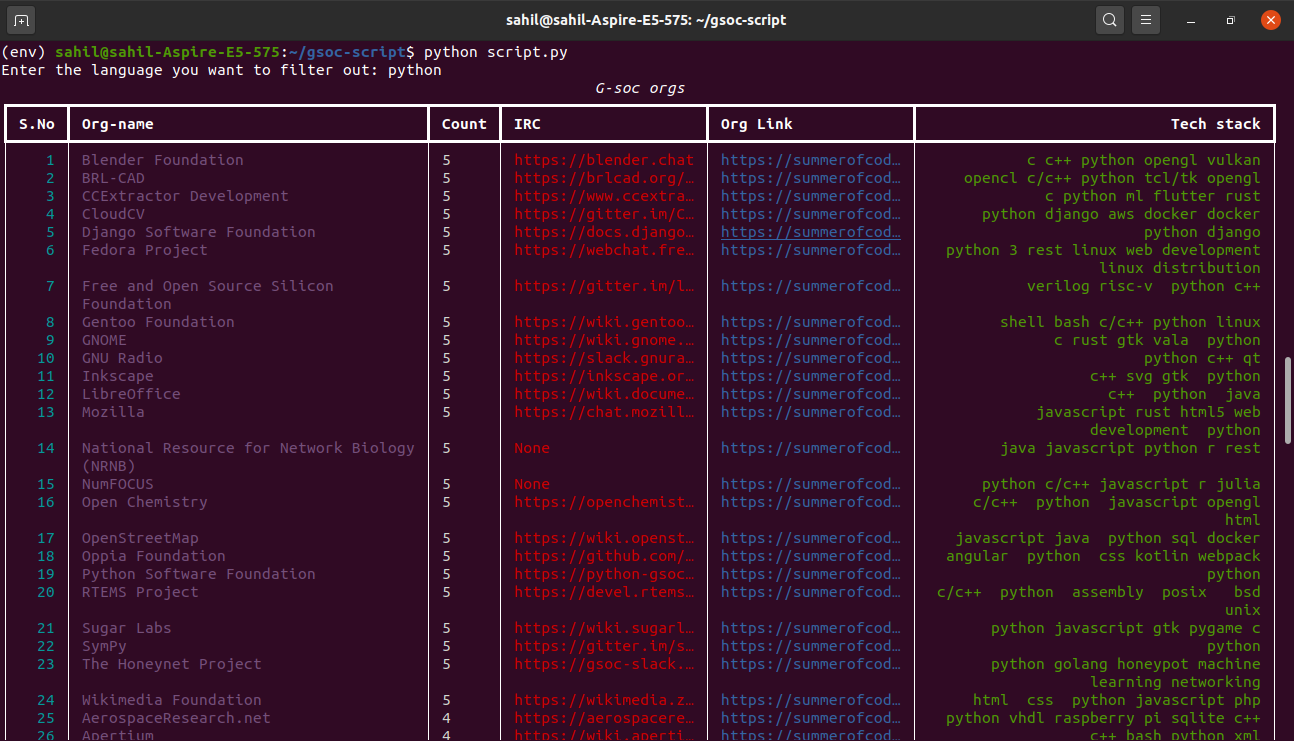
Task: Select the AerospaceResearch.net org name
Action: [x=176, y=718]
